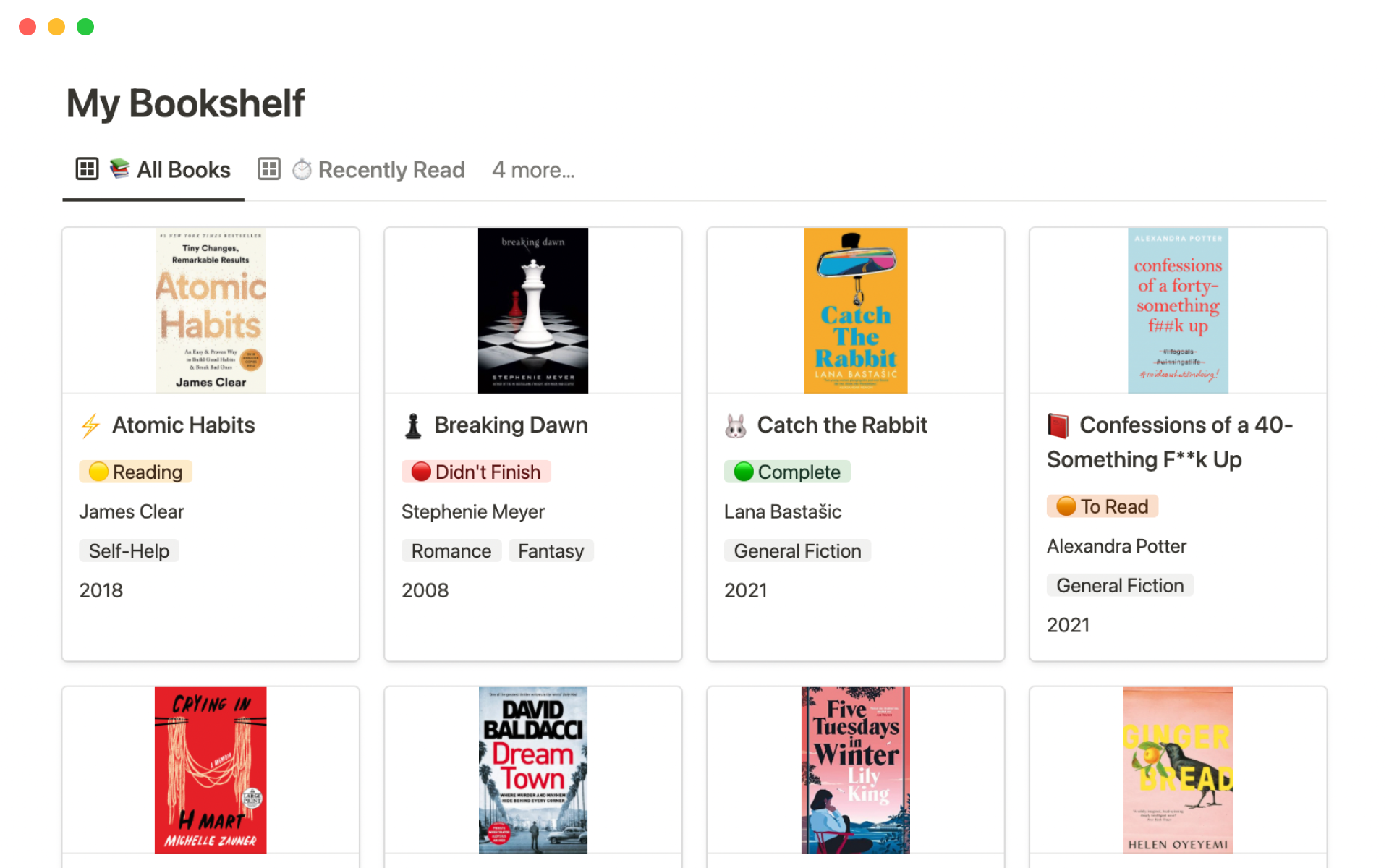Switch to the Recently Read tab
The height and width of the screenshot is (868, 1389).
391,170
